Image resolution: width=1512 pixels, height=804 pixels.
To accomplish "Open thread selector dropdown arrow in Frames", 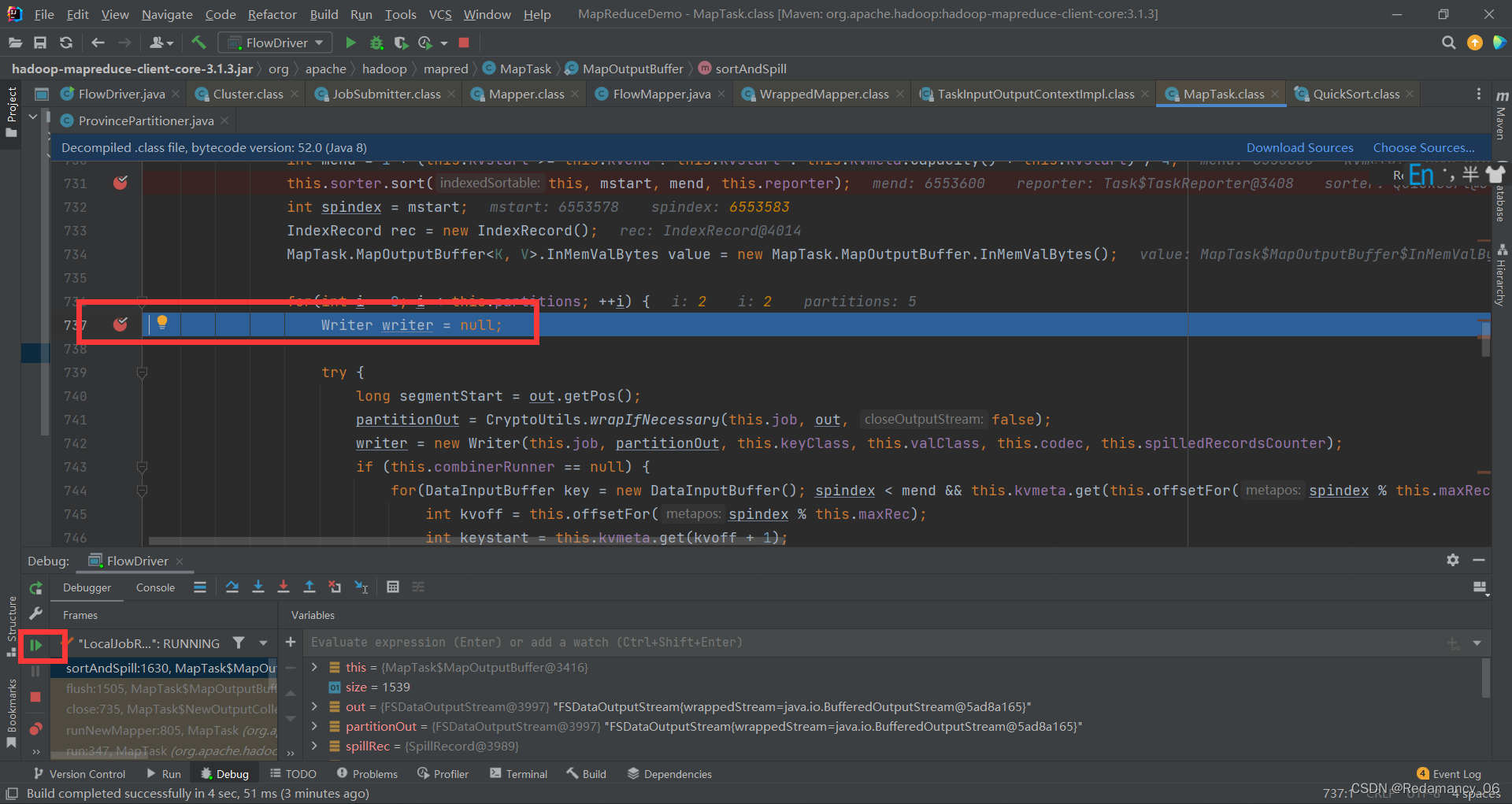I will tap(263, 643).
